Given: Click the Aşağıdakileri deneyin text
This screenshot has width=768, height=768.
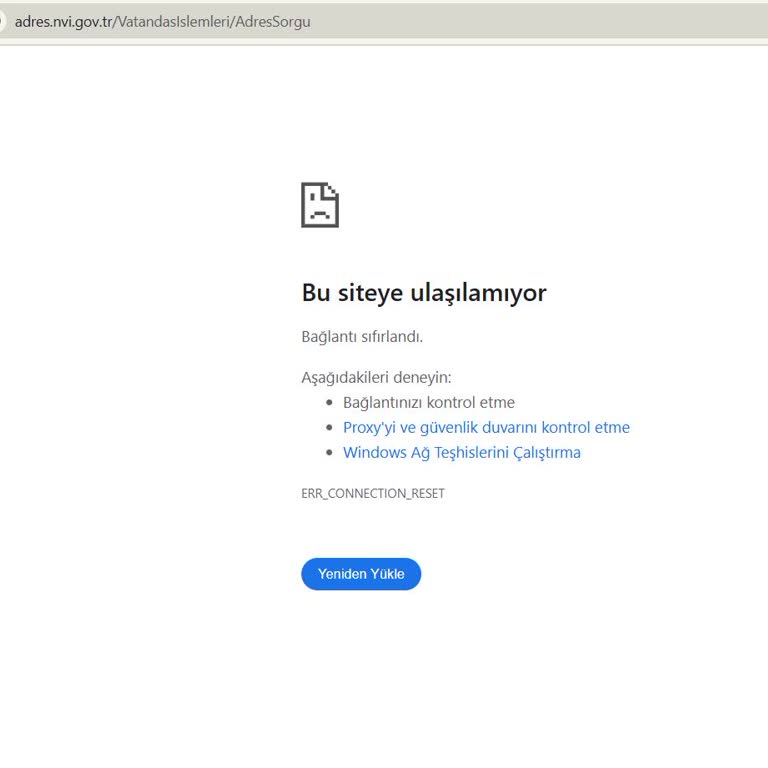Looking at the screenshot, I should [x=376, y=378].
